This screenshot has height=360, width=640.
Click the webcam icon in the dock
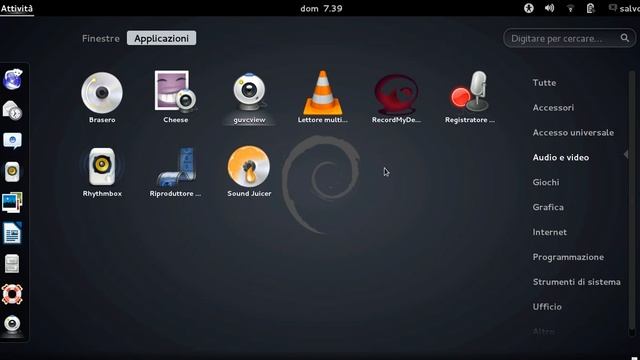[12, 325]
